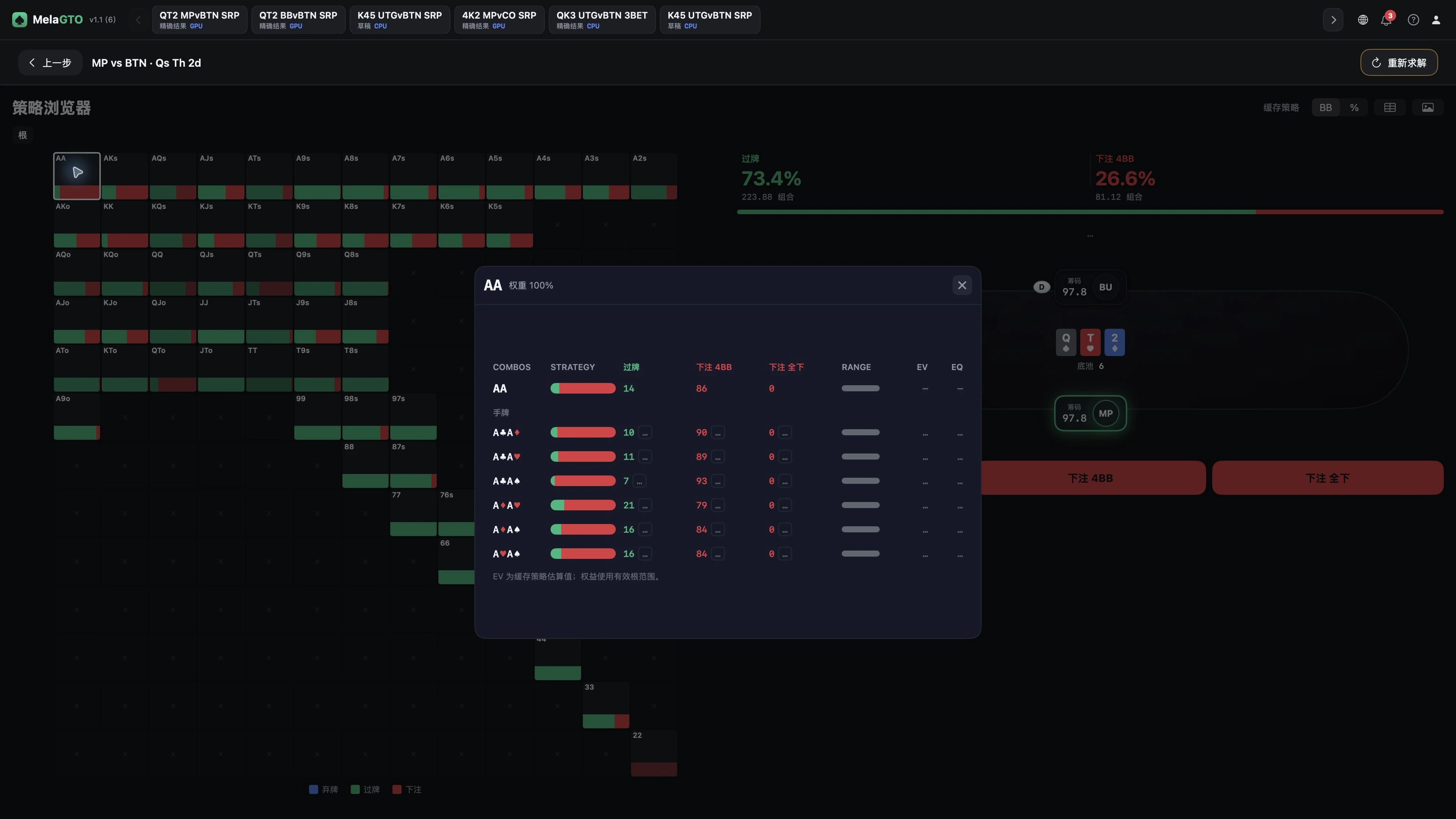Image resolution: width=1456 pixels, height=819 pixels.
Task: Toggle the fold legend entry
Action: coord(323,789)
